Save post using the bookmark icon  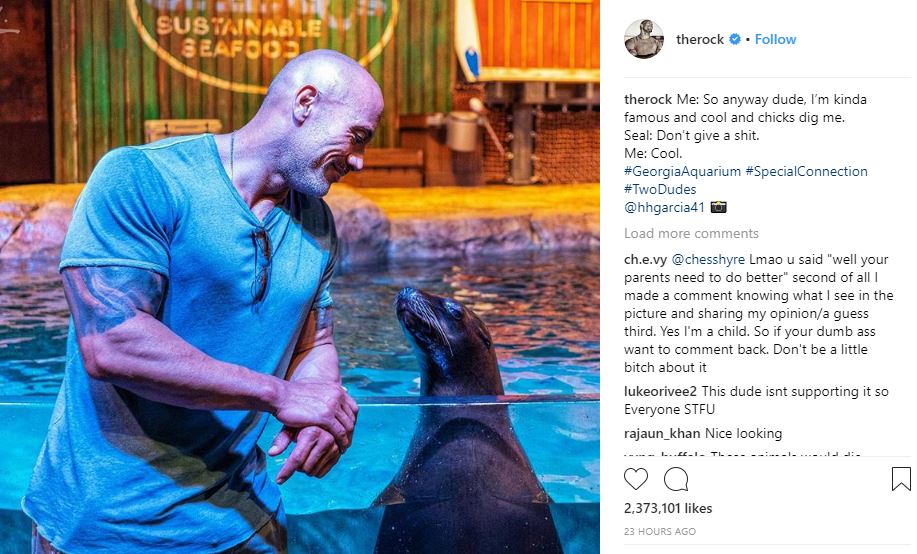tap(901, 479)
